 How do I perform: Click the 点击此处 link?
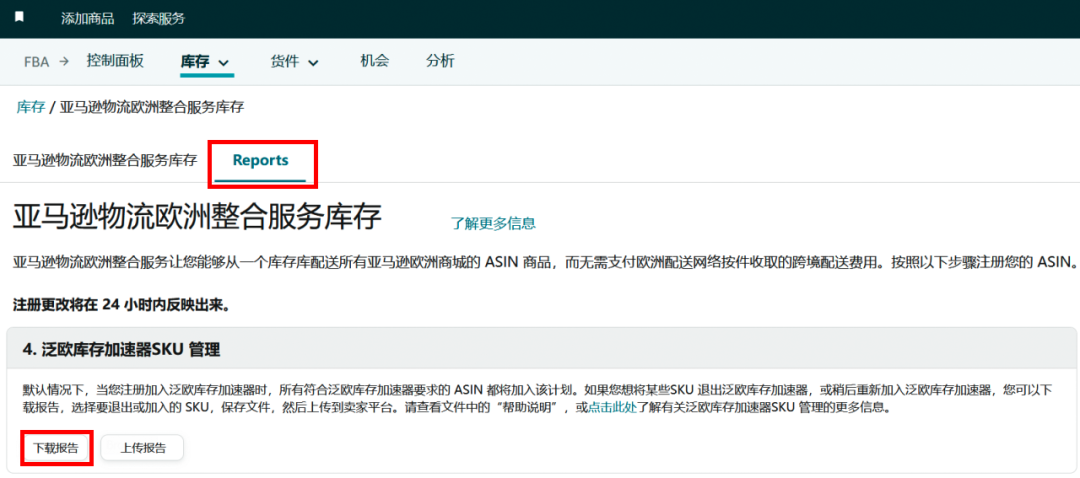[613, 406]
